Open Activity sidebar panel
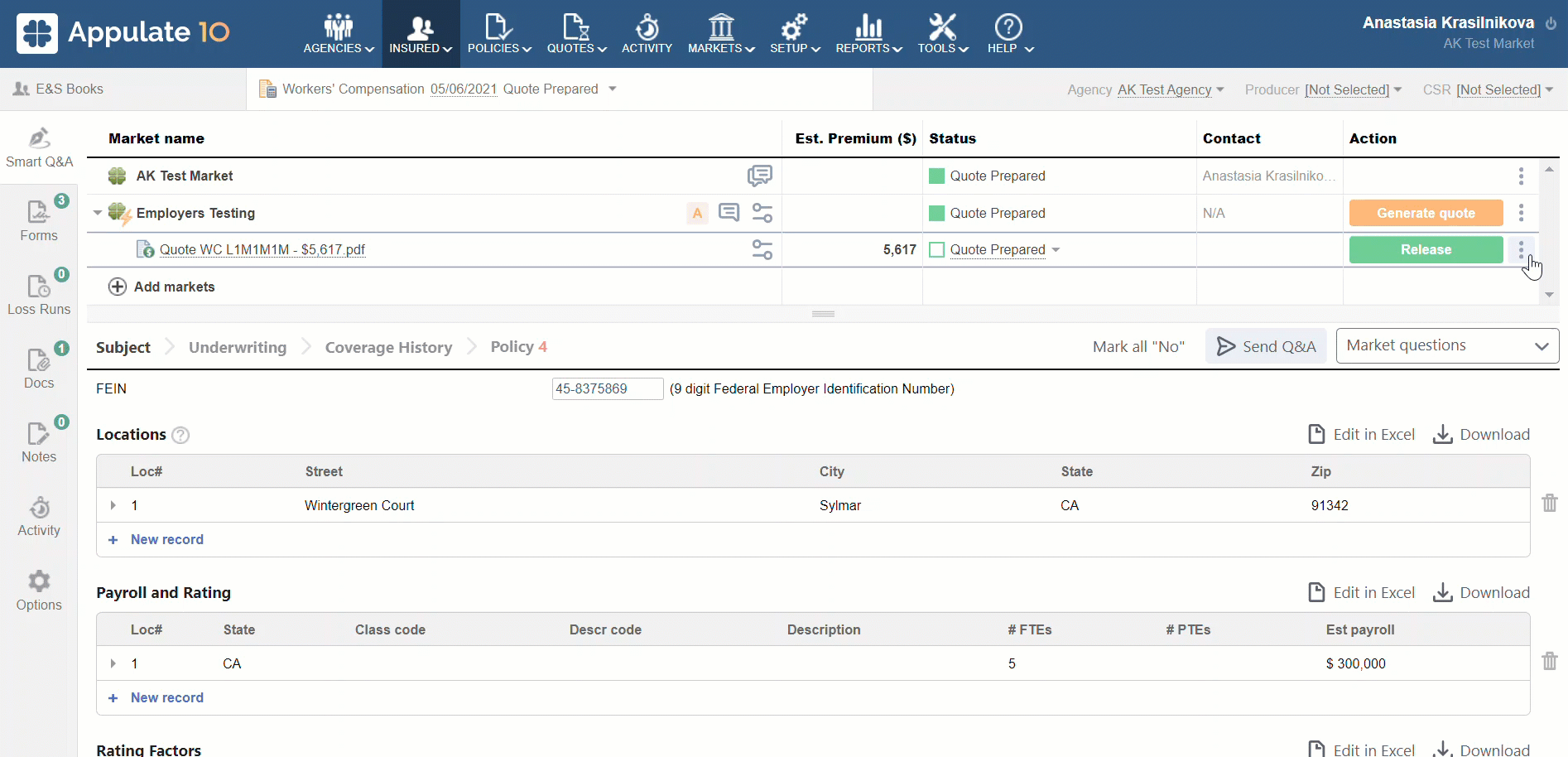 (x=39, y=516)
